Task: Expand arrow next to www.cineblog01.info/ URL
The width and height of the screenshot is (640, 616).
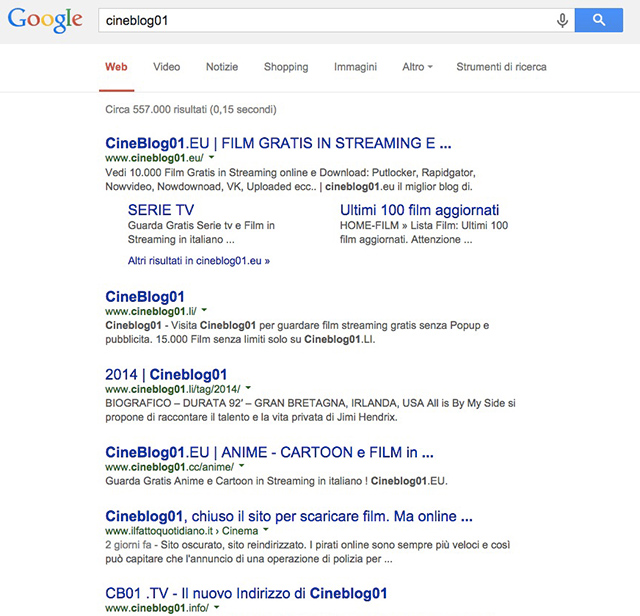Action: (x=217, y=607)
